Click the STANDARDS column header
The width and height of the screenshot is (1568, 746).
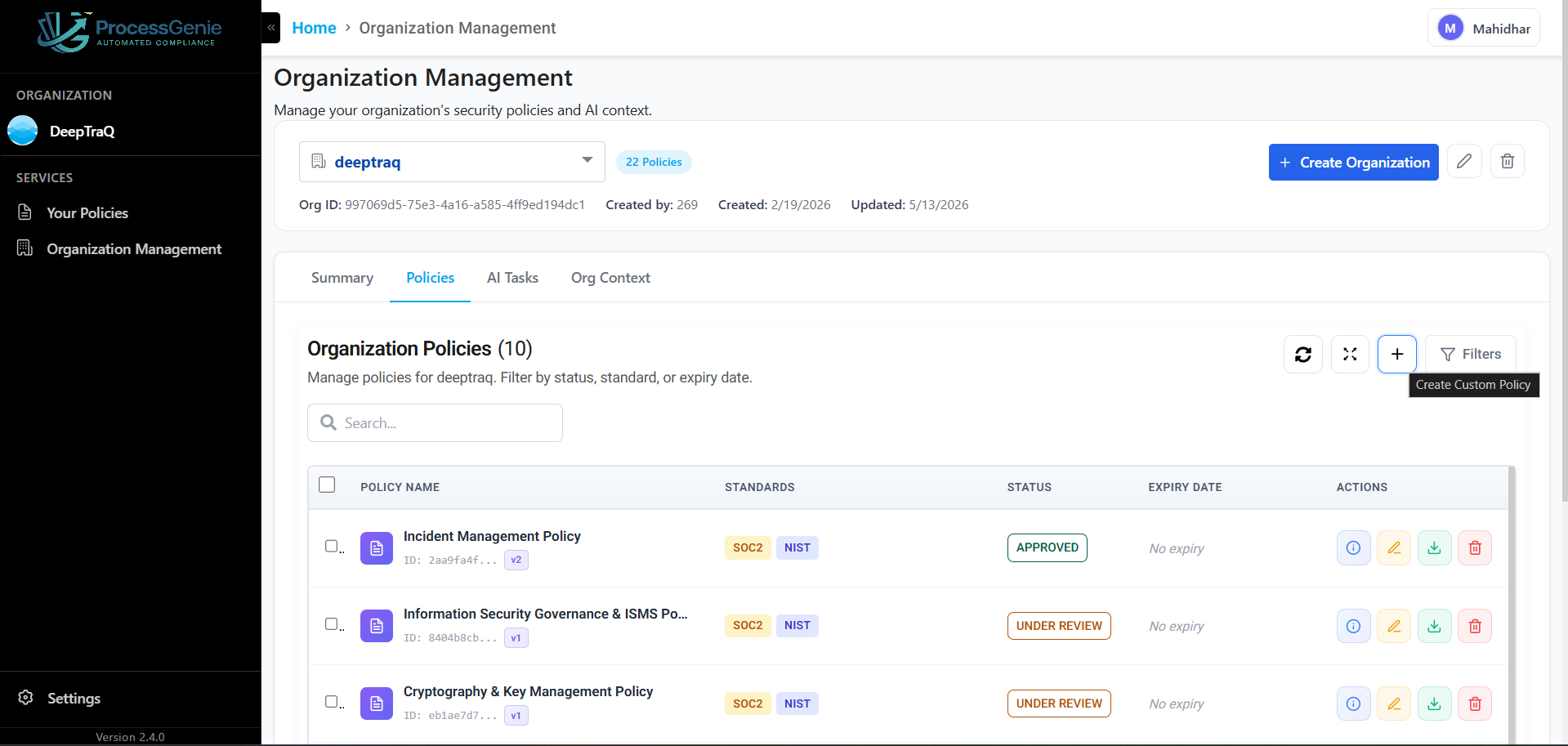point(759,487)
